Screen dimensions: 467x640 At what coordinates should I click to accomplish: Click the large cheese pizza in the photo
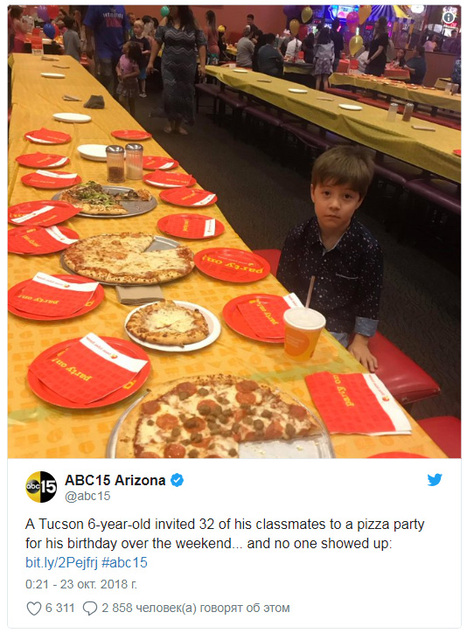click(x=128, y=258)
